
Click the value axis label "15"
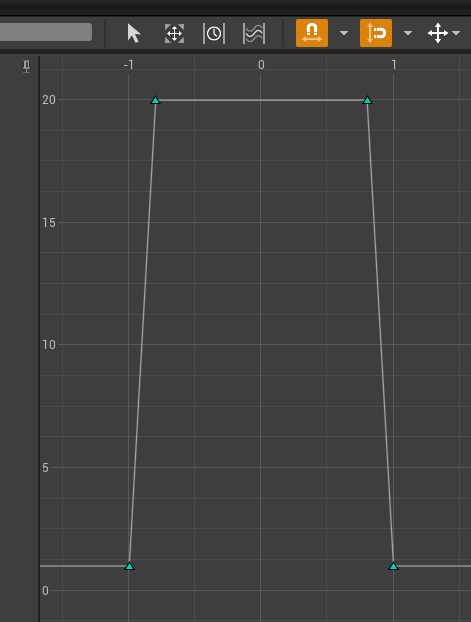coord(49,223)
